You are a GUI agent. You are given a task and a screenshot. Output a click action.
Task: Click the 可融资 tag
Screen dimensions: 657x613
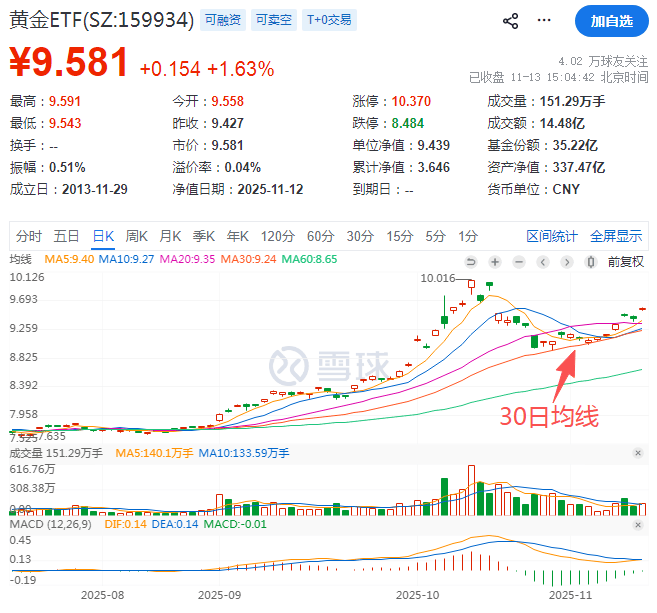tap(223, 20)
